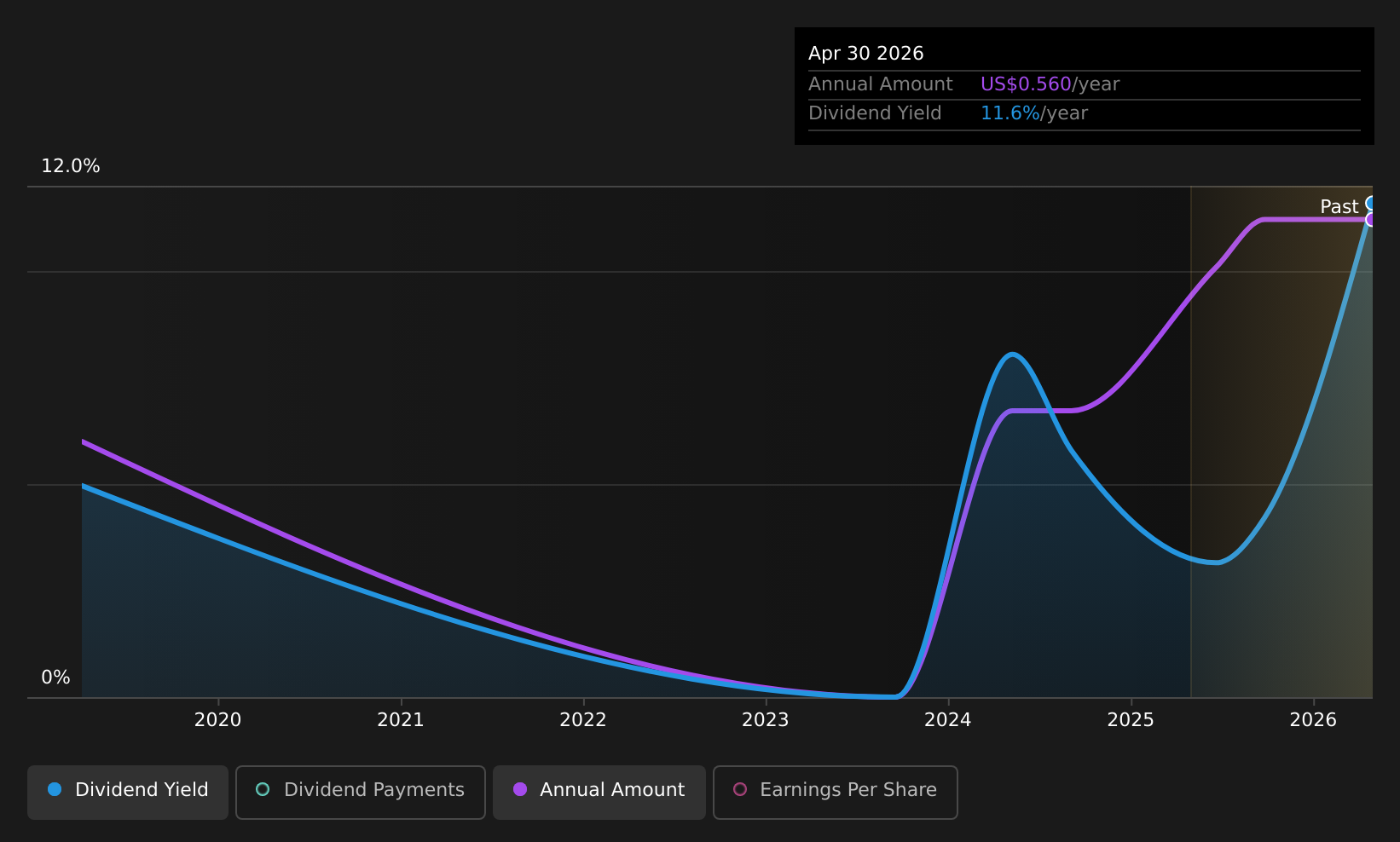Click the 2021 x-axis label
The image size is (1400, 842).
coord(401,720)
